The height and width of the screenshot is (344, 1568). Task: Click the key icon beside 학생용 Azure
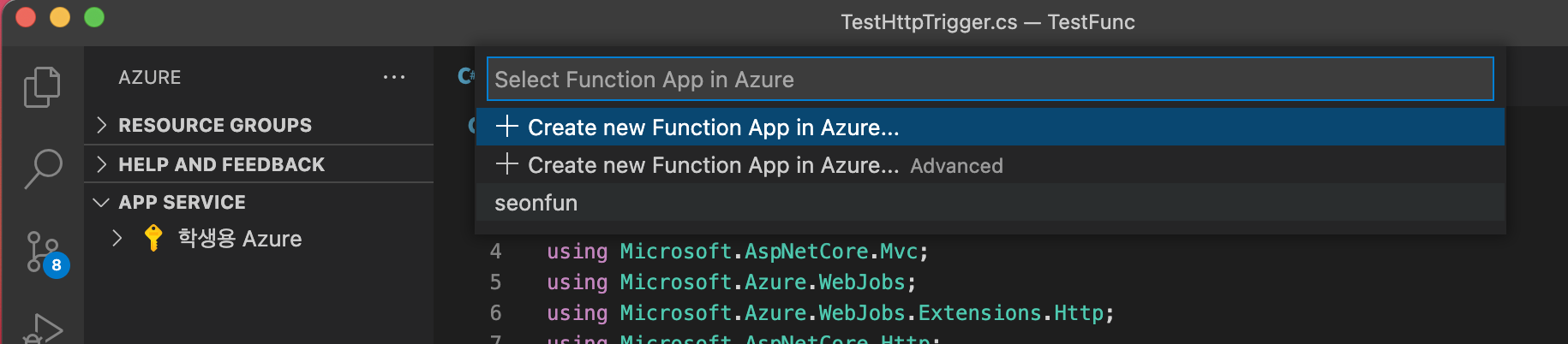point(153,238)
